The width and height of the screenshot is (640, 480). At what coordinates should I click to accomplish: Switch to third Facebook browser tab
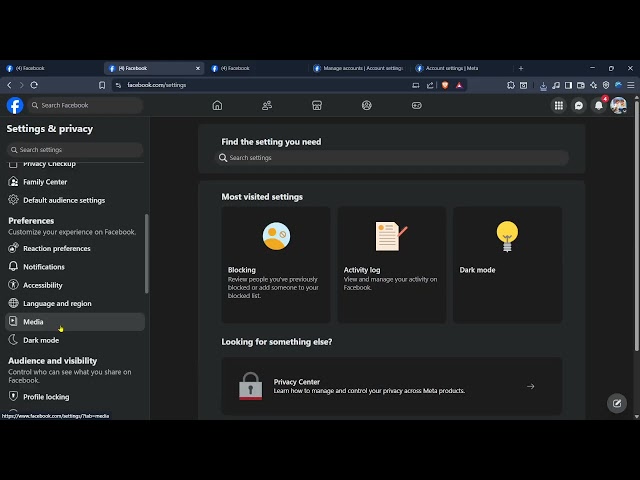[257, 68]
